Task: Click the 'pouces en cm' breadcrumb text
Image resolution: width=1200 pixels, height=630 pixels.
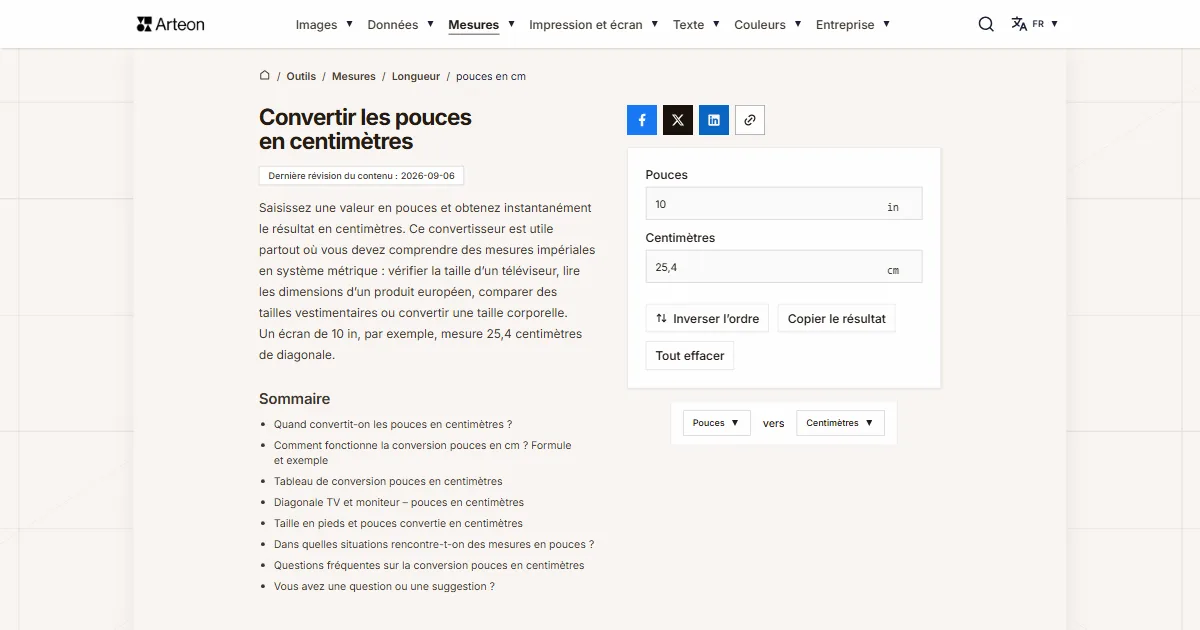Action: point(491,76)
